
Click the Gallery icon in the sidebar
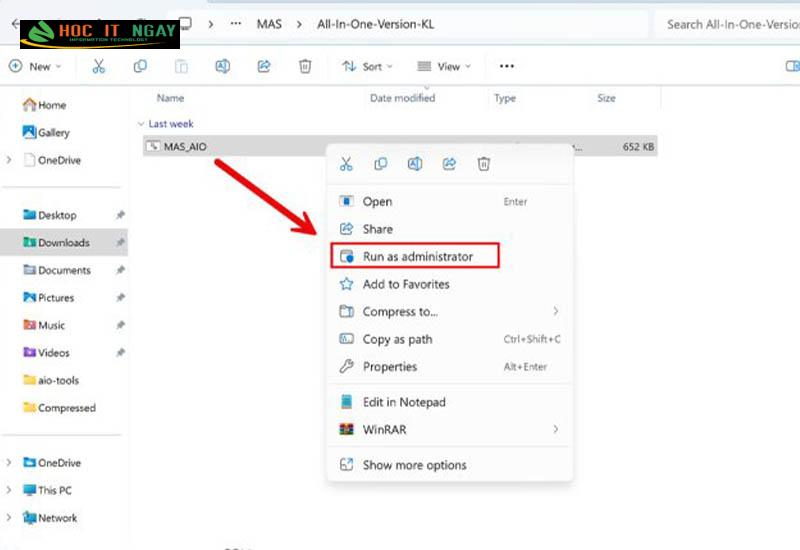point(30,132)
